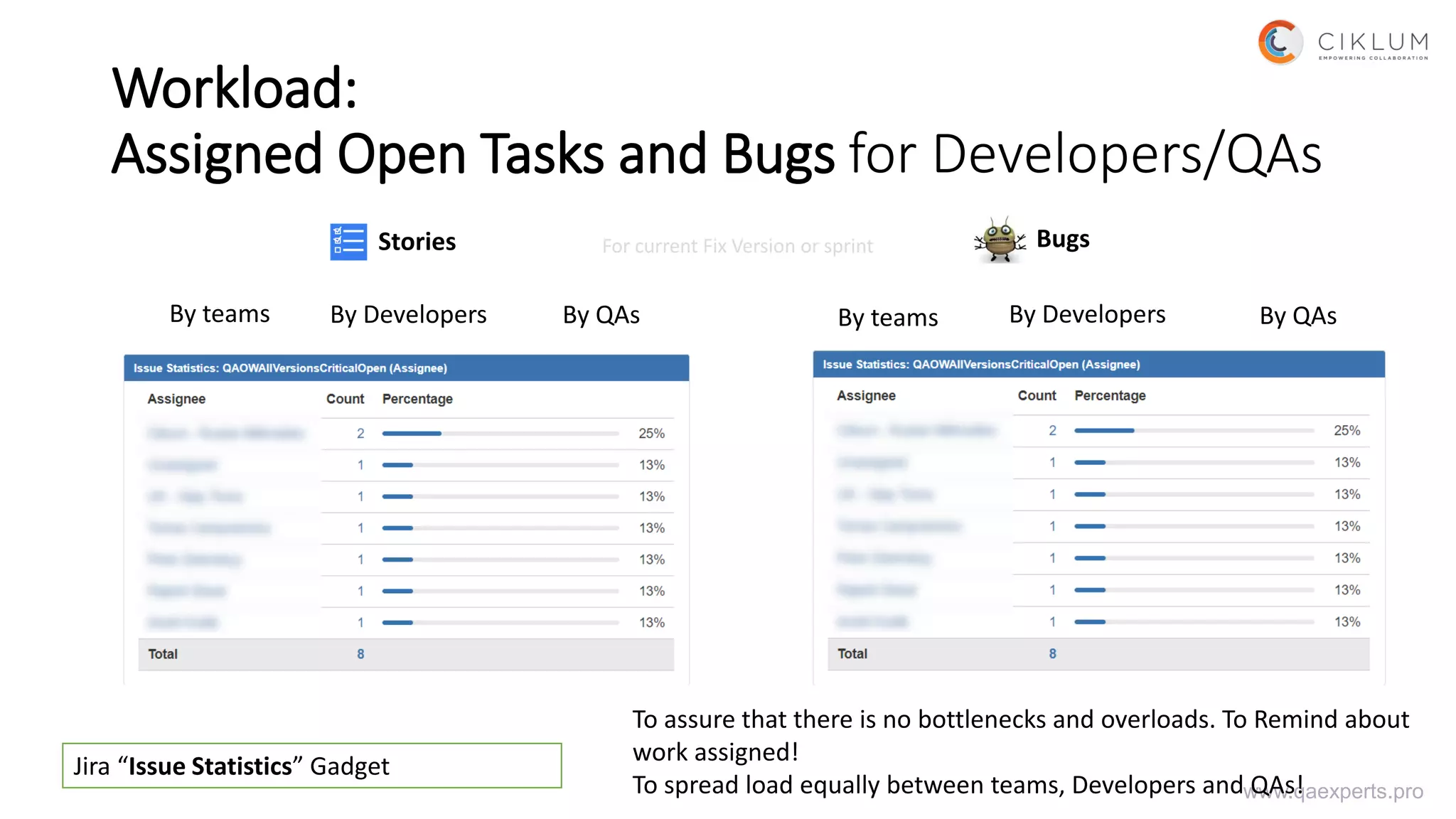Click total 8 link in right table
Screen dimensions: 1456x819
pyautogui.click(x=1052, y=653)
